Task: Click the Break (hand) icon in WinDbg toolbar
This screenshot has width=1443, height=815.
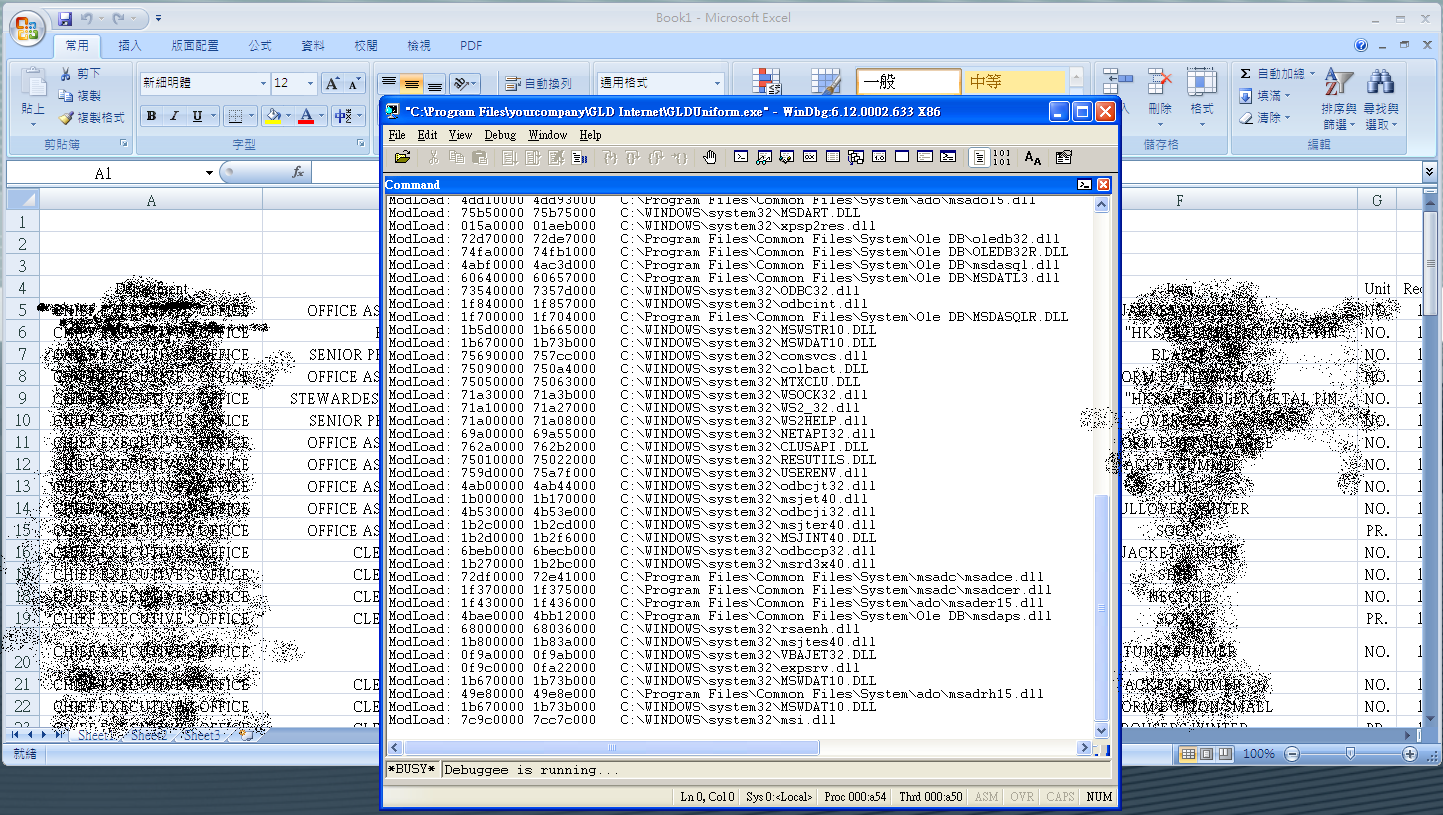Action: pyautogui.click(x=710, y=157)
